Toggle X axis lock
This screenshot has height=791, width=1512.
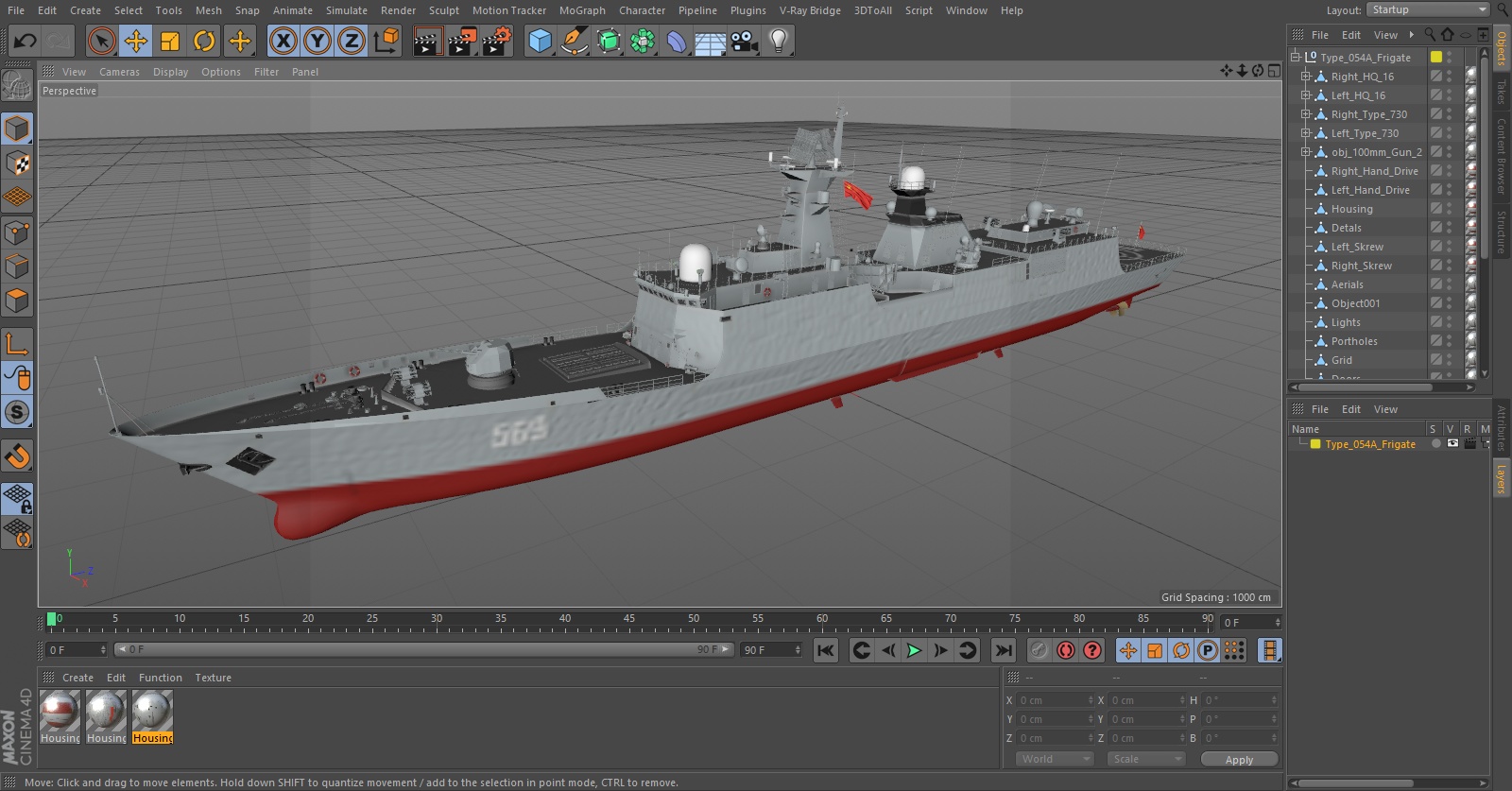tap(283, 41)
